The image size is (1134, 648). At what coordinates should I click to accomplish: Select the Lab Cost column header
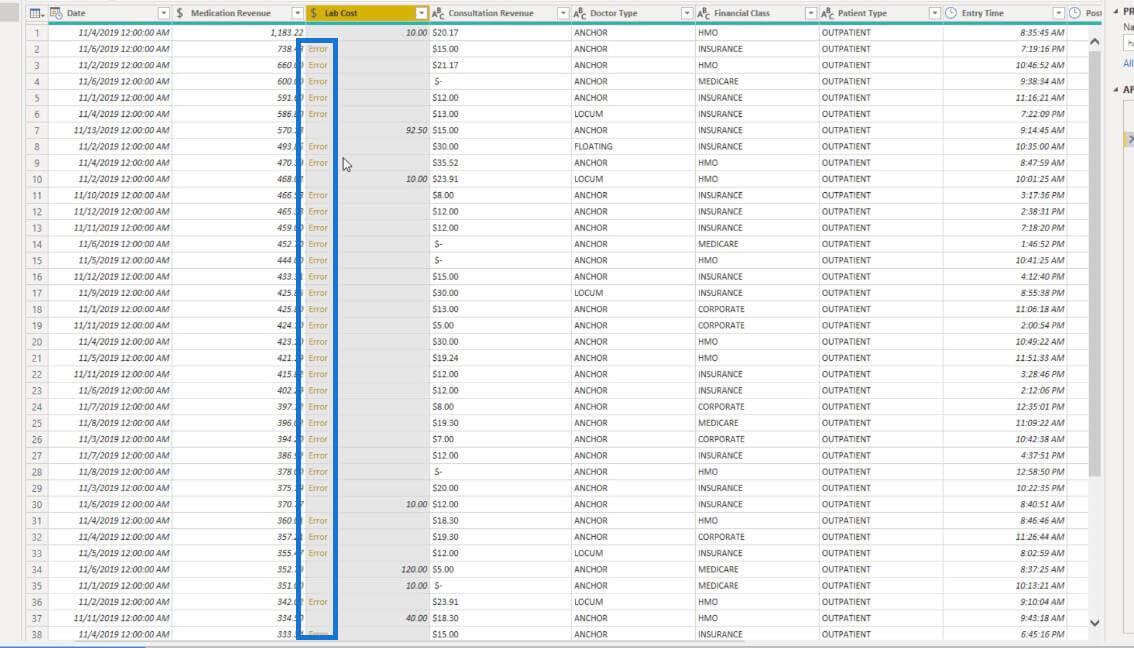tap(367, 13)
